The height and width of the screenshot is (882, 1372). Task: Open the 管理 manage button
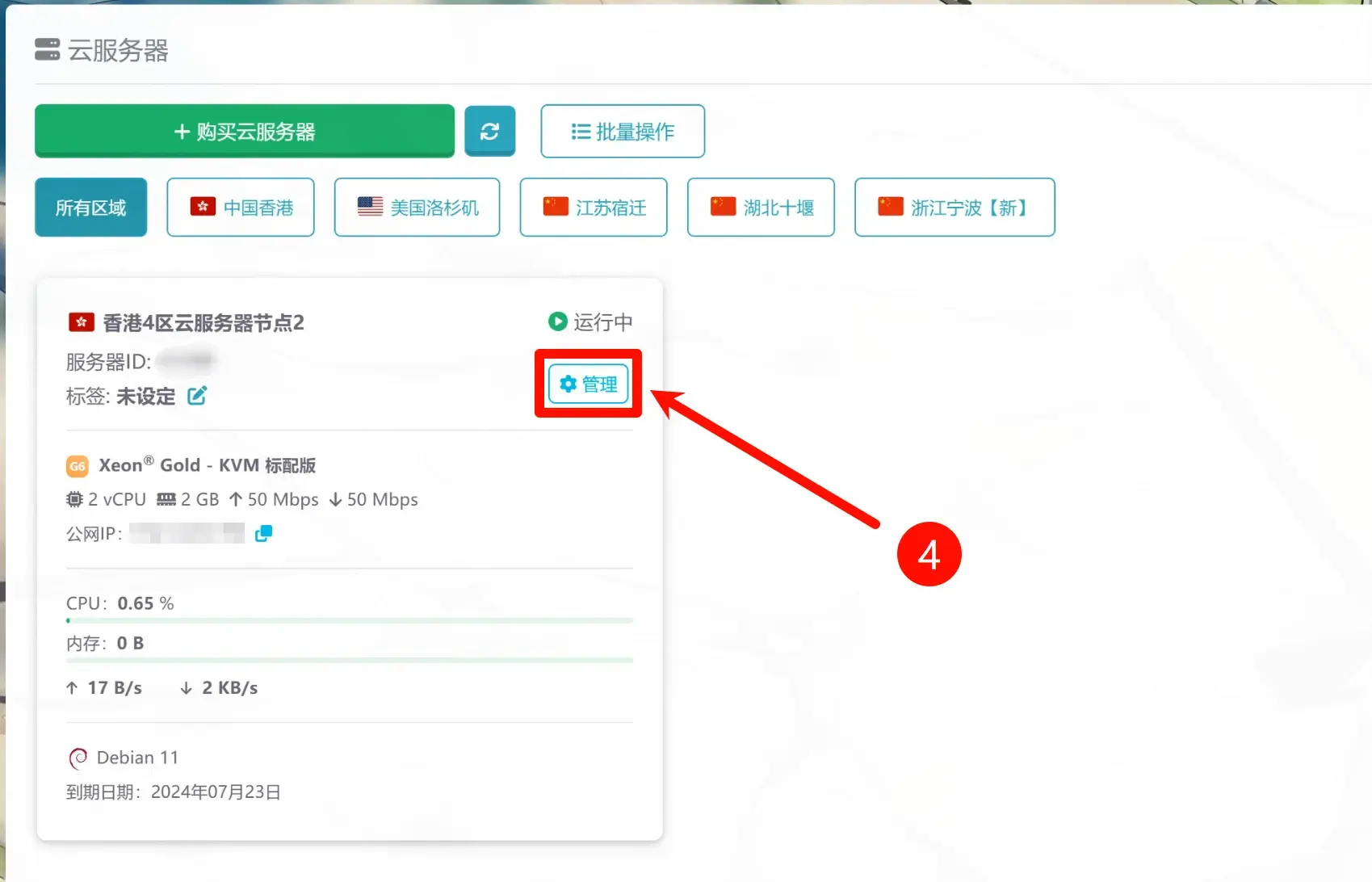588,384
